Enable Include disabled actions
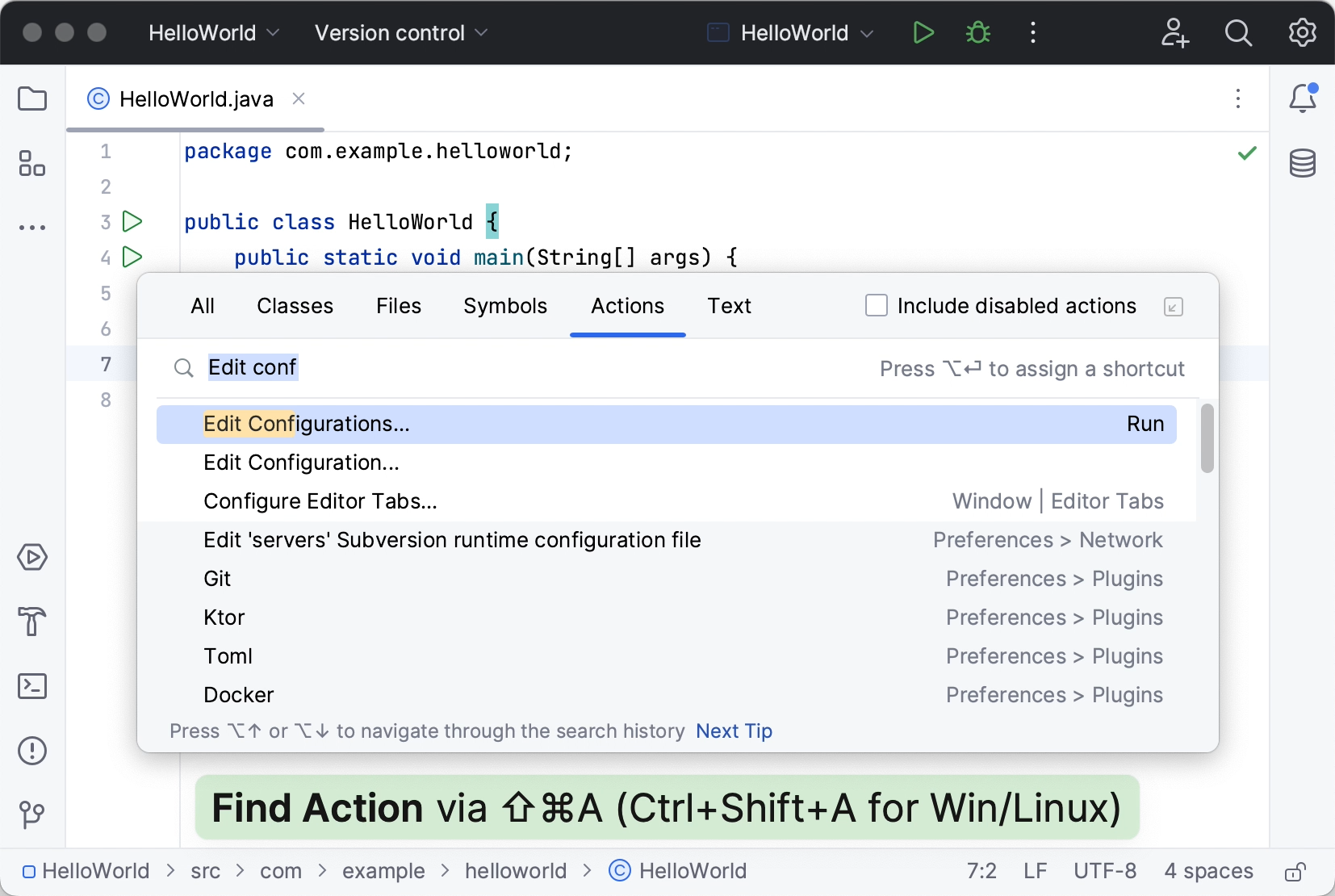This screenshot has width=1335, height=896. pos(876,305)
